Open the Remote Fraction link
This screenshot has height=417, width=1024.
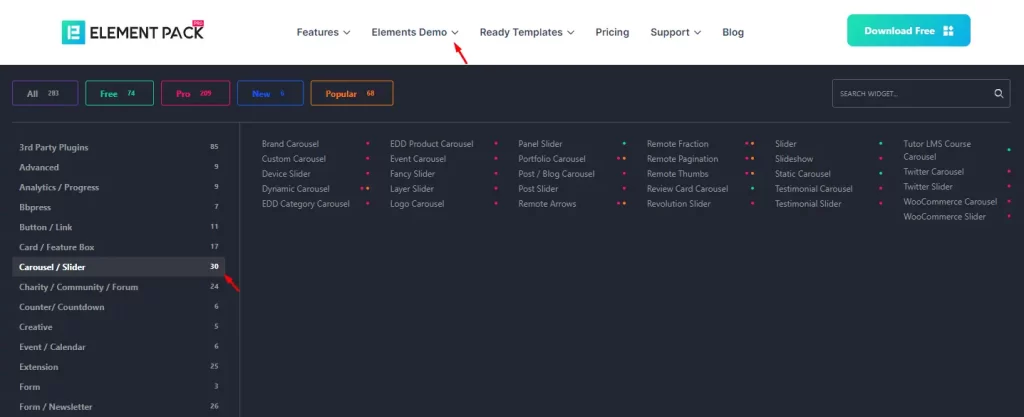[x=678, y=144]
